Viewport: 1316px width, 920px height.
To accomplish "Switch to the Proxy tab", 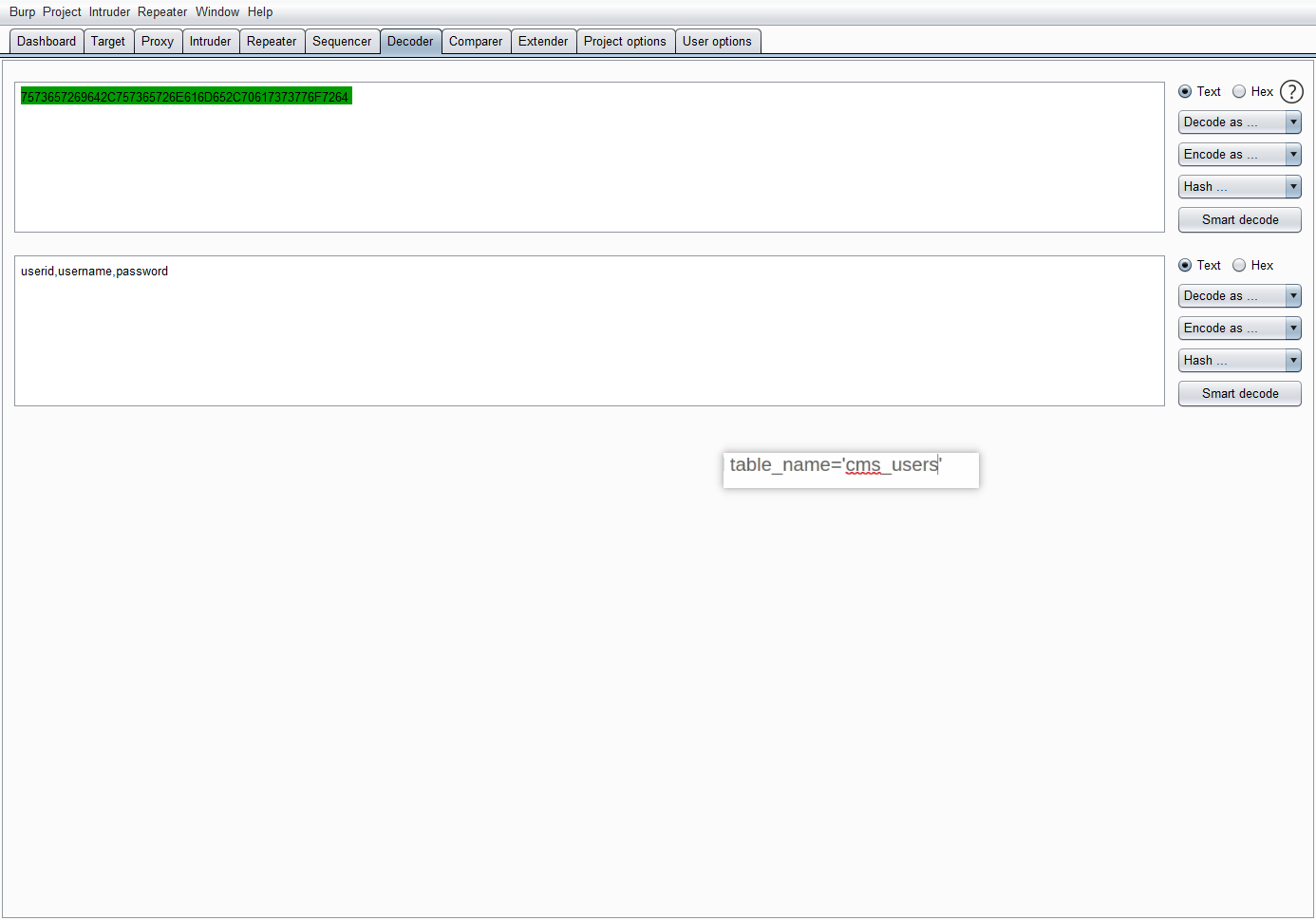I will [158, 42].
